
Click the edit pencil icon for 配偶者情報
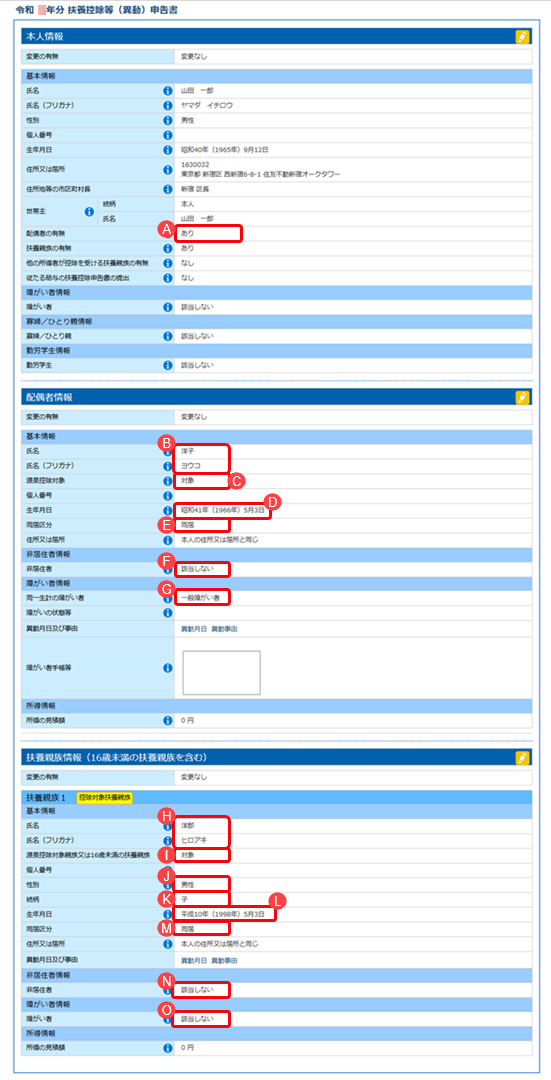click(522, 397)
